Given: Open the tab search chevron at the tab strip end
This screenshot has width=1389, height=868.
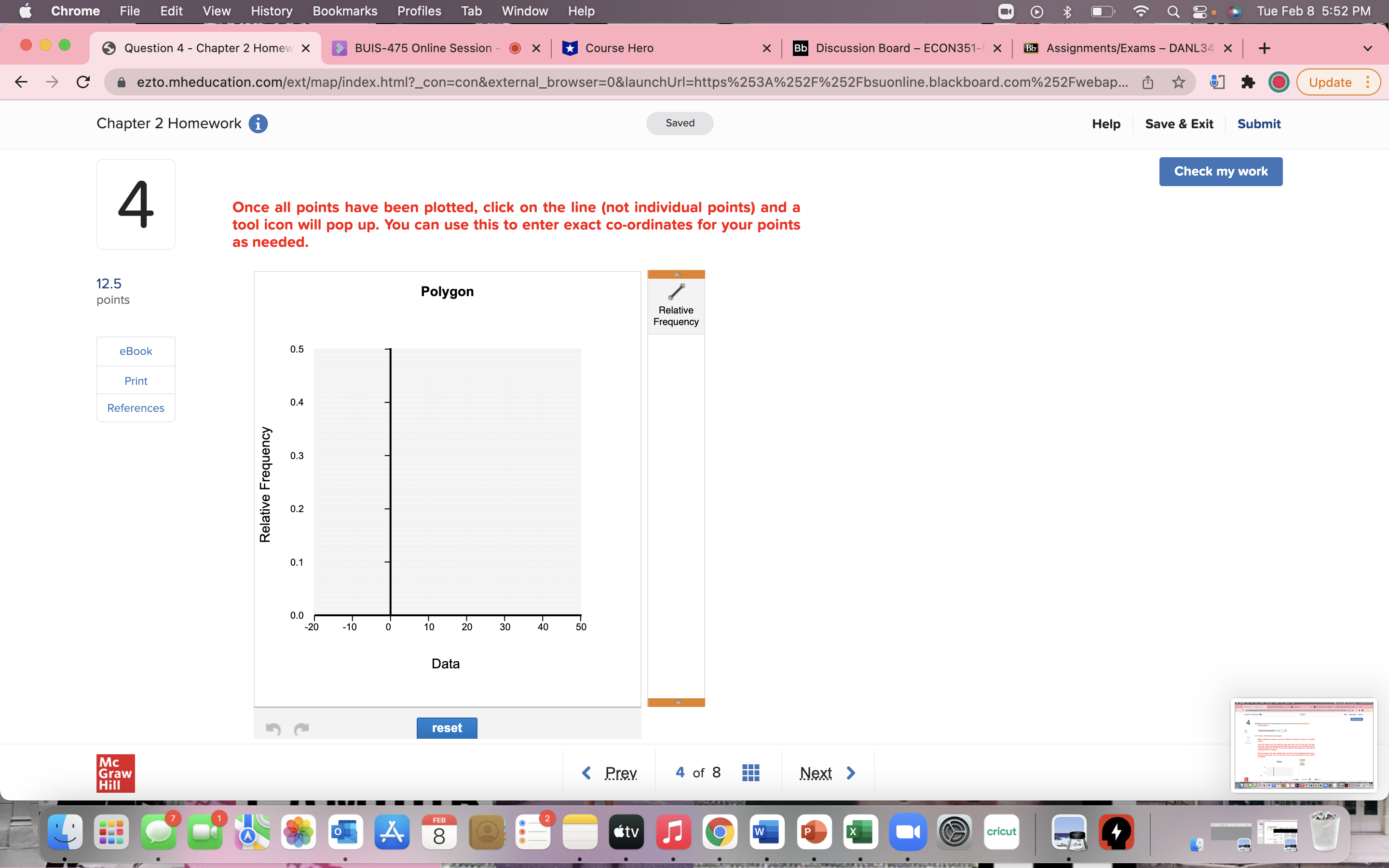Looking at the screenshot, I should coord(1368,48).
